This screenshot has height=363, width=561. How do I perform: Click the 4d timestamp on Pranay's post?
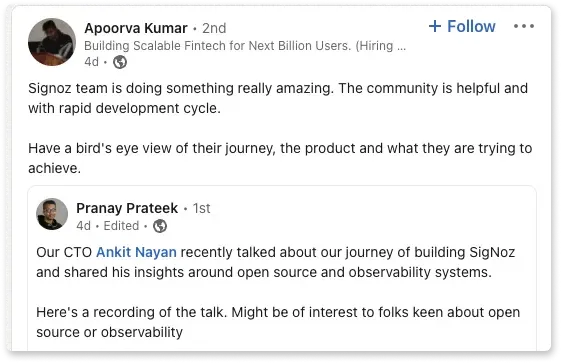83,226
